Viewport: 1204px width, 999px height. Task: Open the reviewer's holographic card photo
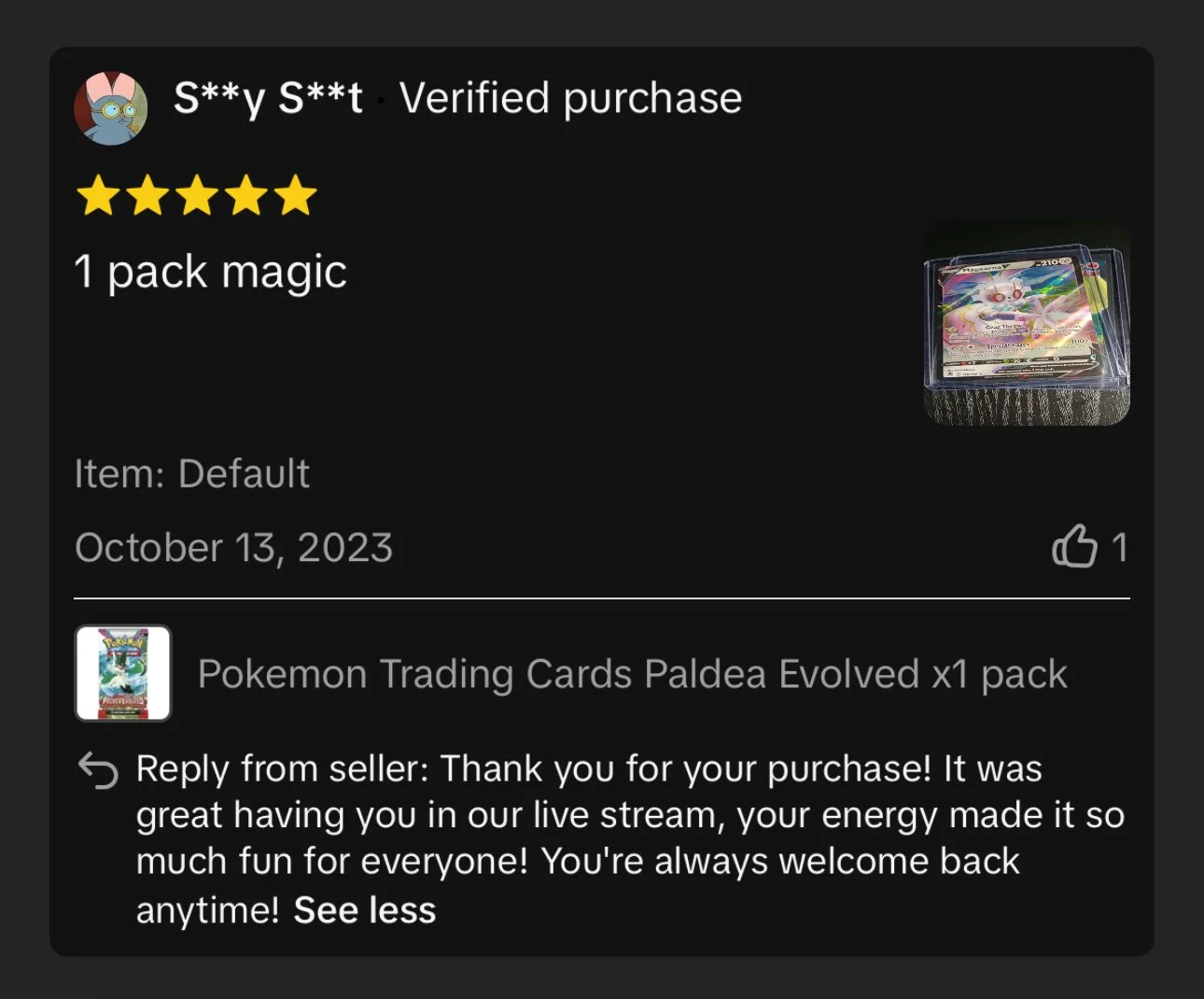1027,323
